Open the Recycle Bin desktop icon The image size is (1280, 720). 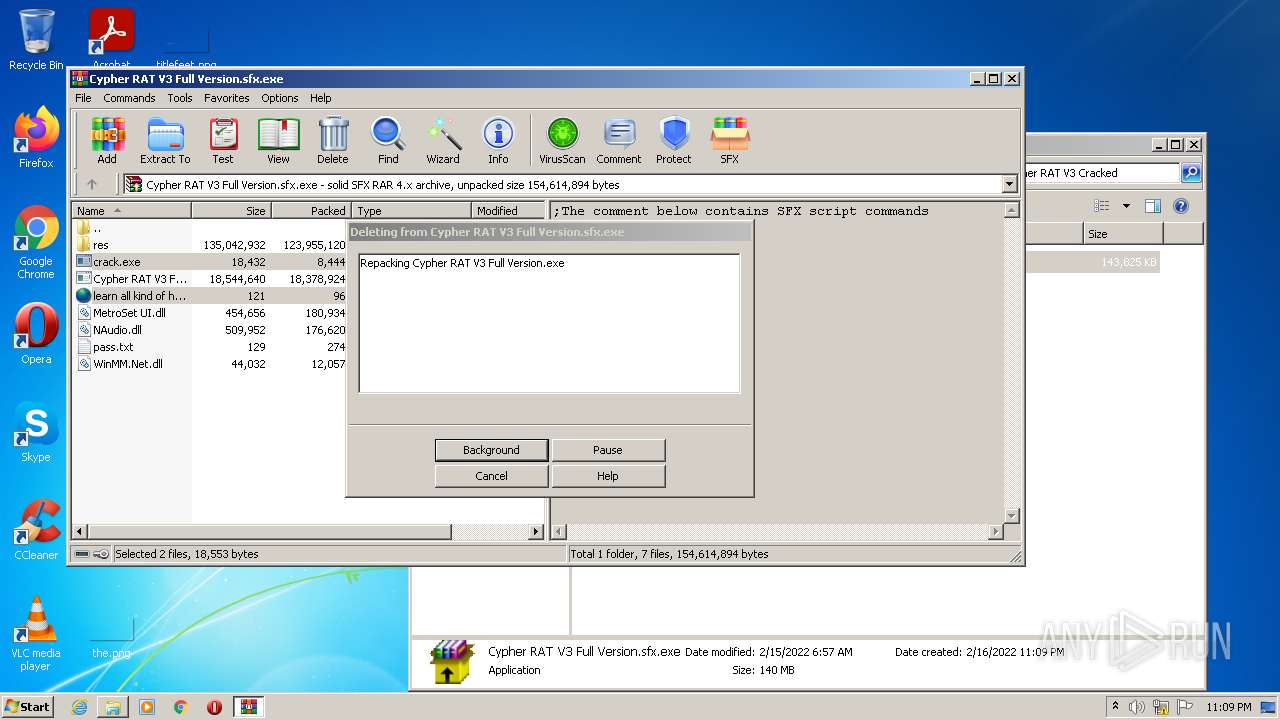click(36, 40)
